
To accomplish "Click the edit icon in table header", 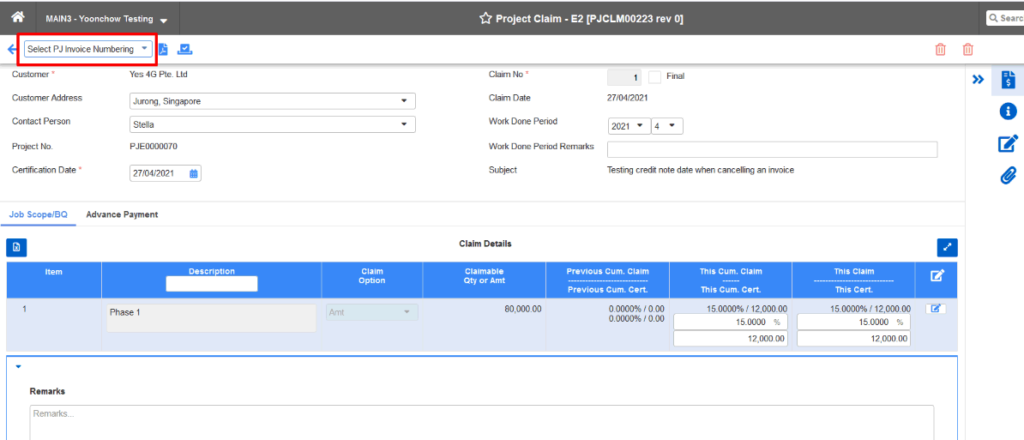I will [x=936, y=276].
